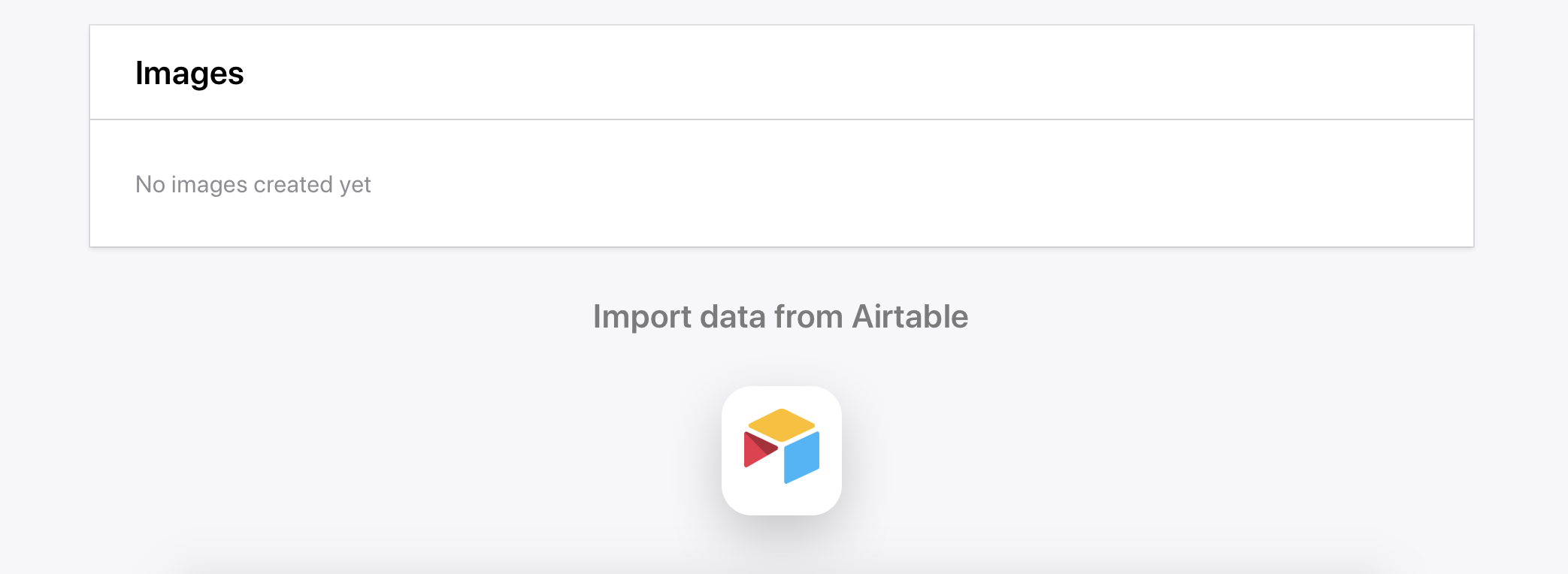
Task: Click the word "Import" in the import heading
Action: click(x=642, y=317)
